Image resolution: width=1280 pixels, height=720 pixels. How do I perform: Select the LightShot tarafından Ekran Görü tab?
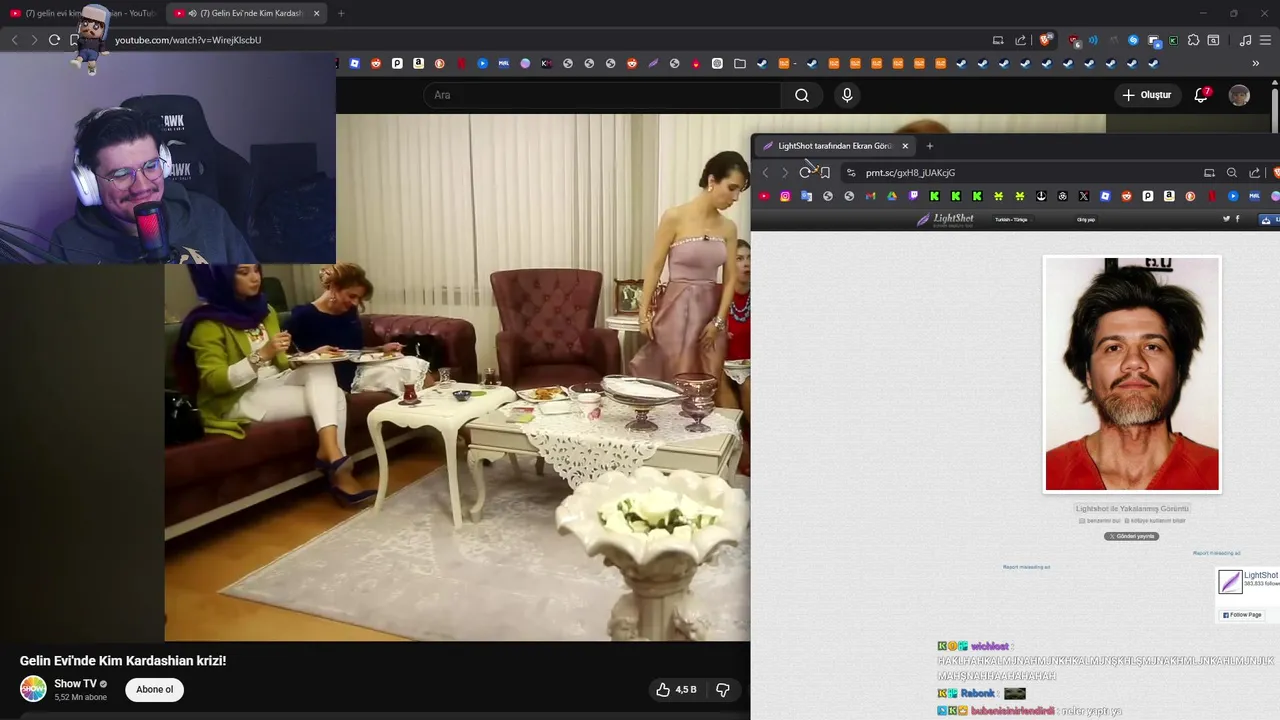click(835, 146)
